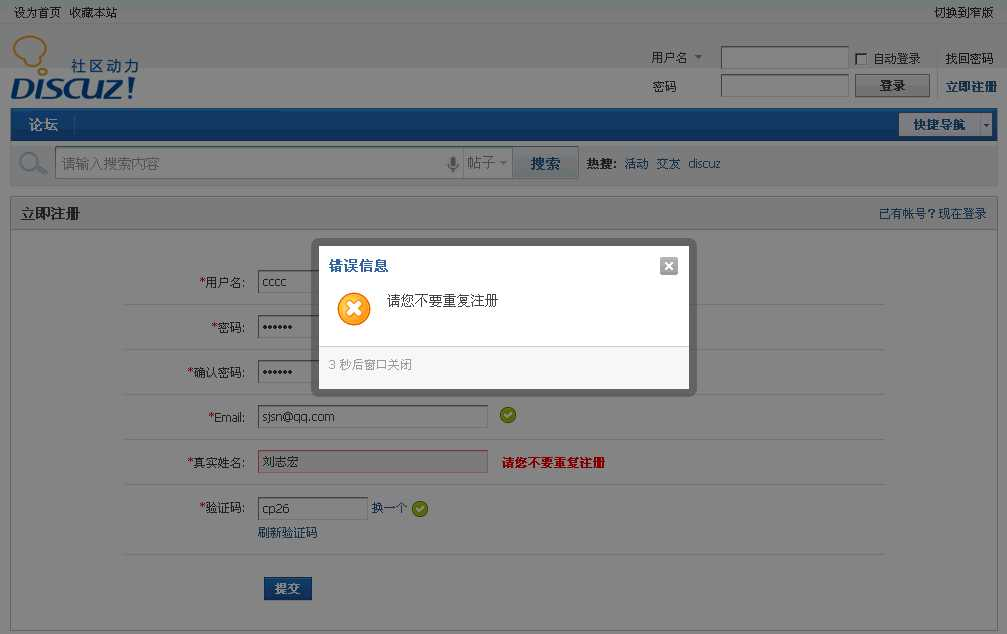Submit the form with 提交 button

(x=288, y=588)
